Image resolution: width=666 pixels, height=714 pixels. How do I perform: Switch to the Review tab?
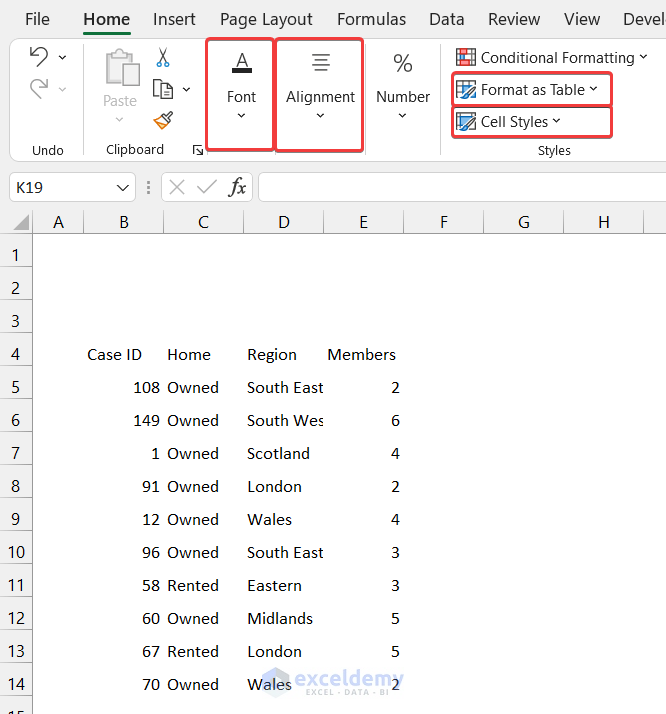click(x=514, y=20)
